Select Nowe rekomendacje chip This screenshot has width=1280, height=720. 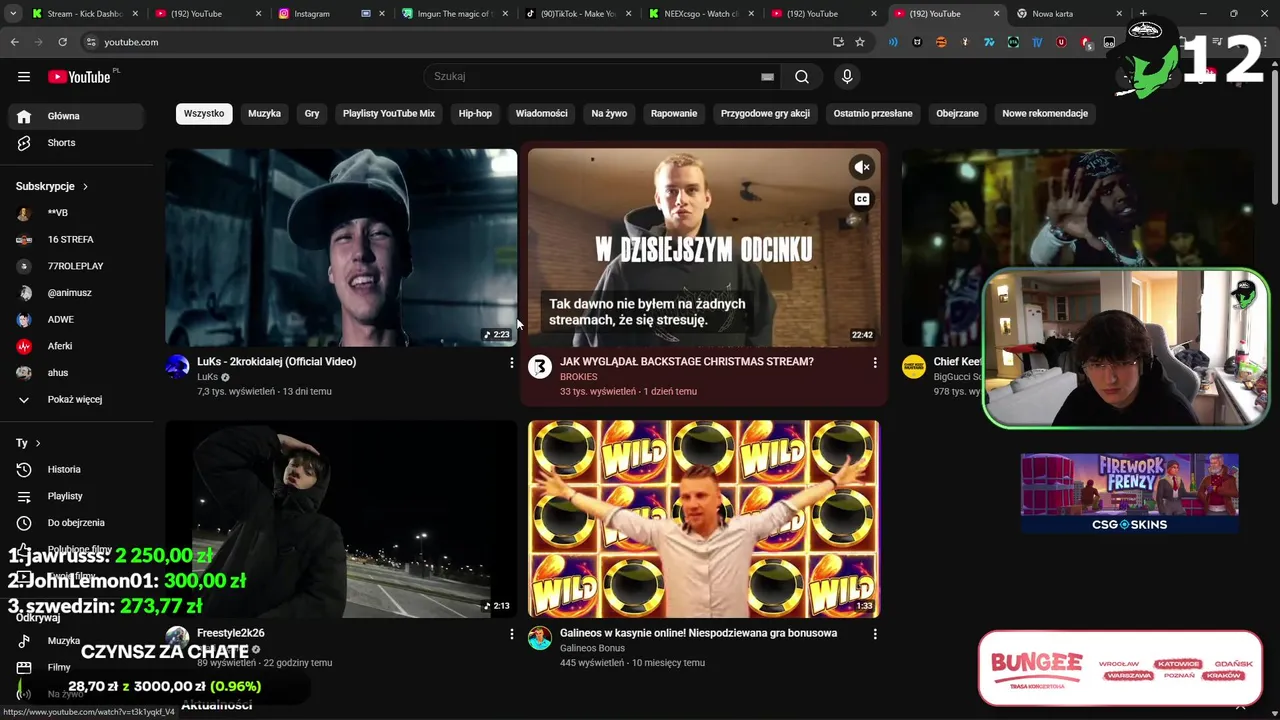tap(1045, 114)
